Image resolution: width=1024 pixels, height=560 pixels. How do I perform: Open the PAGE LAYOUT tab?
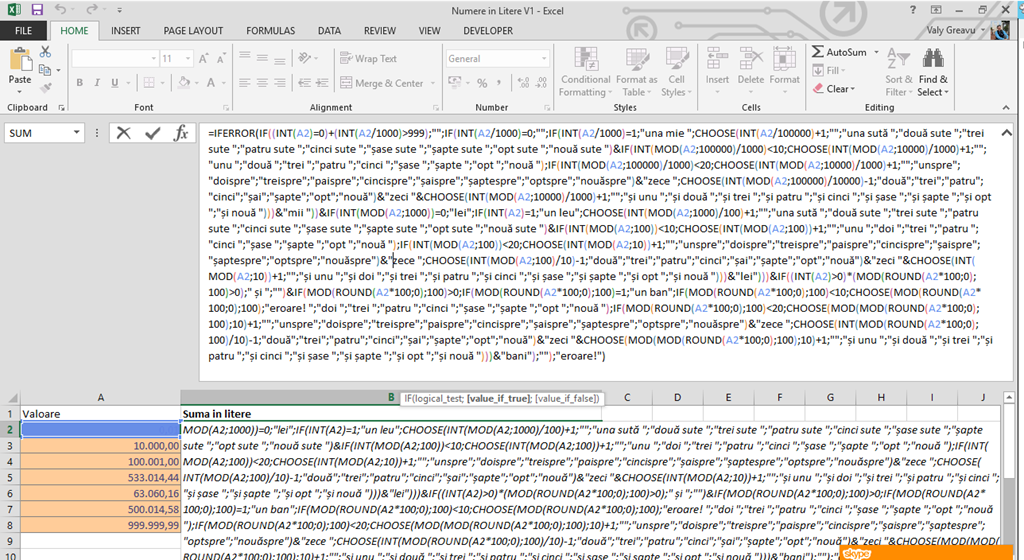pos(193,31)
